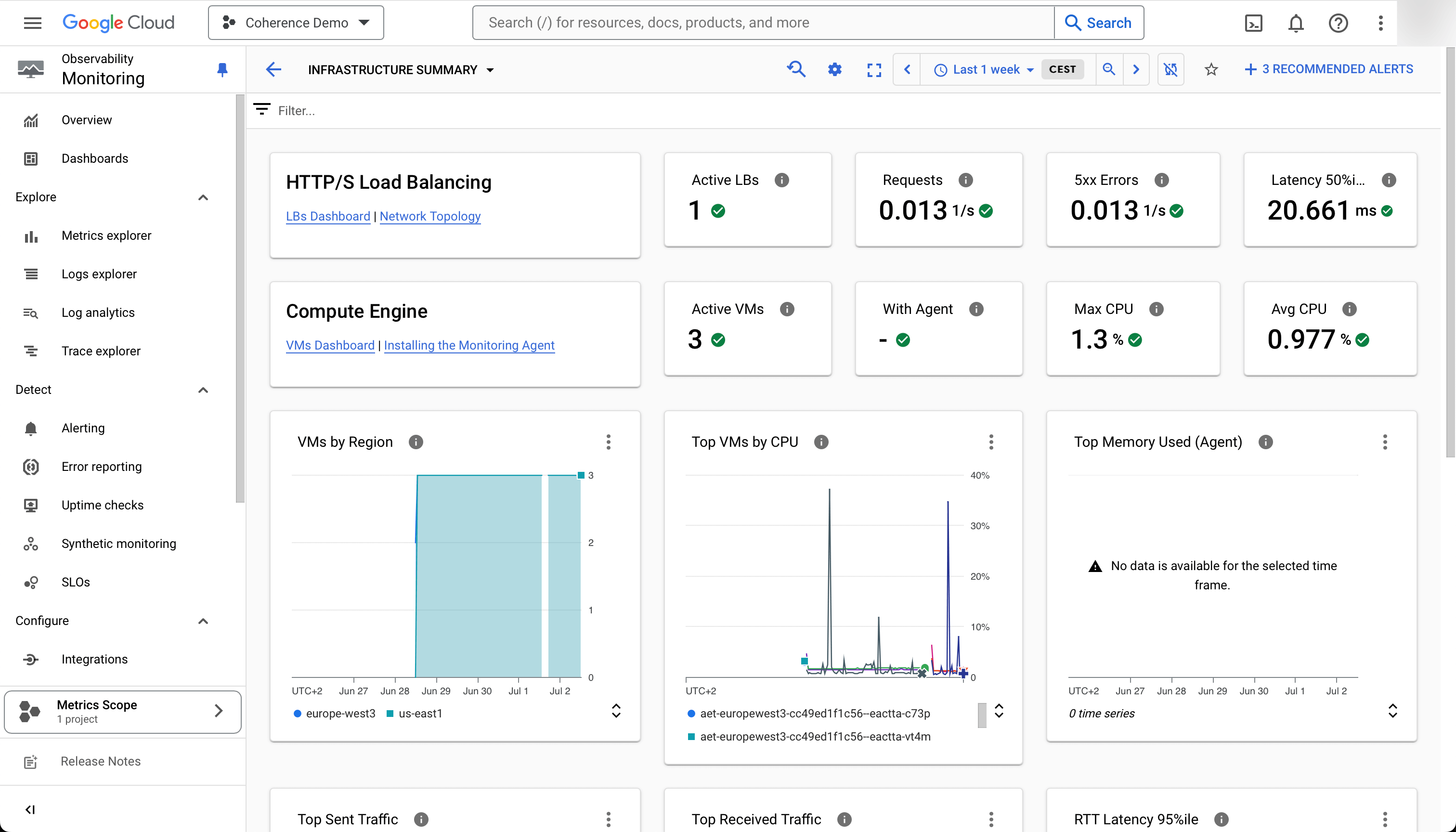
Task: Open Top VMs by CPU chart options
Action: [x=991, y=442]
